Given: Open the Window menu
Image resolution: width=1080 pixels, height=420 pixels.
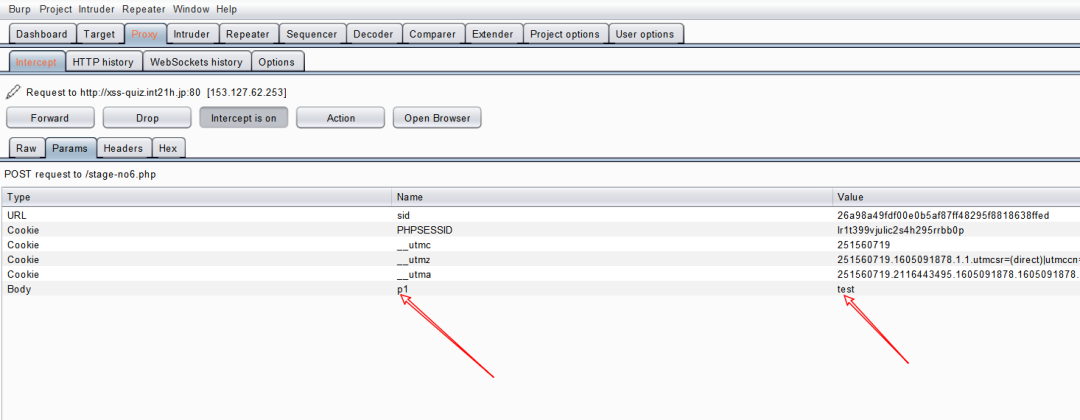Looking at the screenshot, I should pyautogui.click(x=191, y=9).
